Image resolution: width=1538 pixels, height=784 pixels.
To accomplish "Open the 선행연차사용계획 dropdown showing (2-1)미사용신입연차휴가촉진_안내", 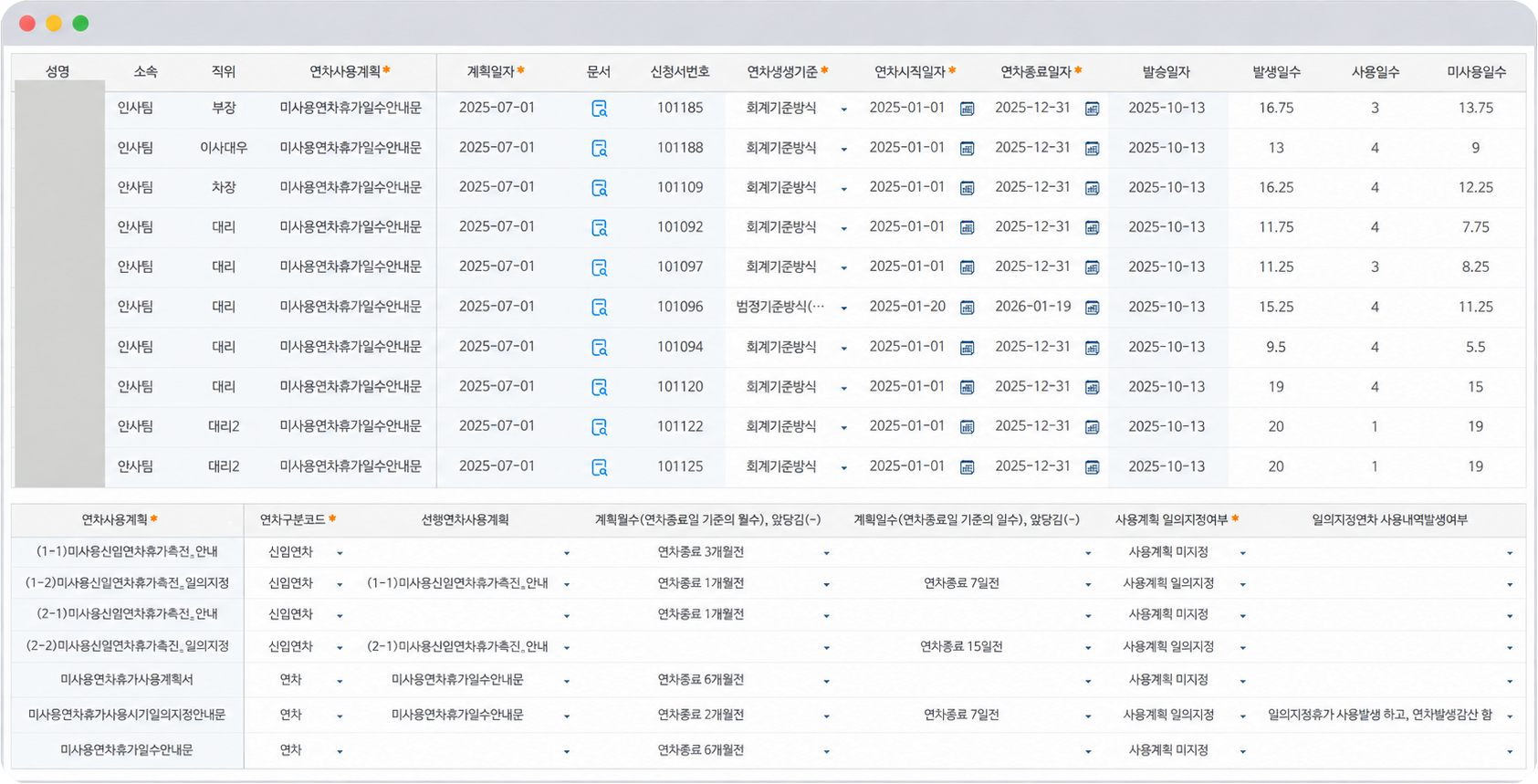I will [x=566, y=648].
